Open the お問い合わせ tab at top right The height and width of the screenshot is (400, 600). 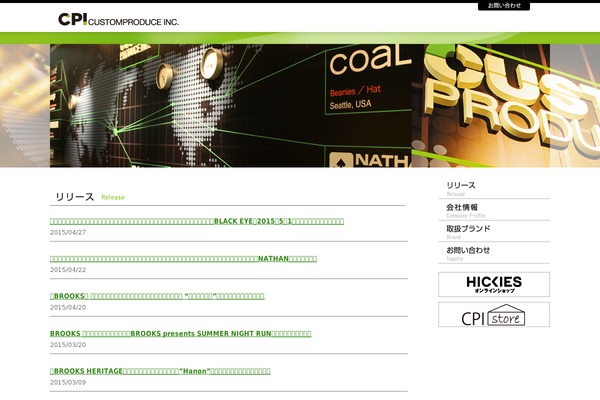tap(504, 6)
